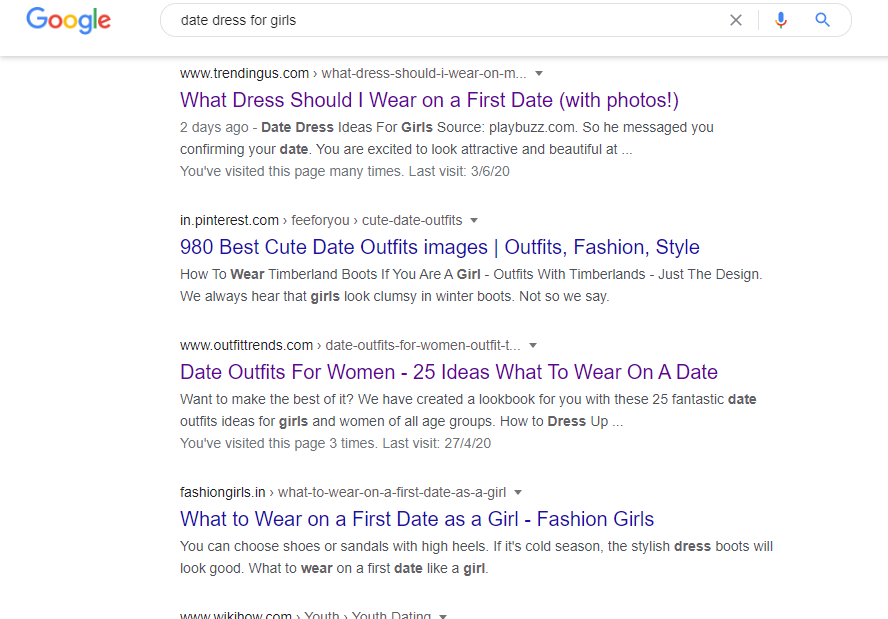Click snippet text 'Want to make the best of it?'

click(267, 400)
